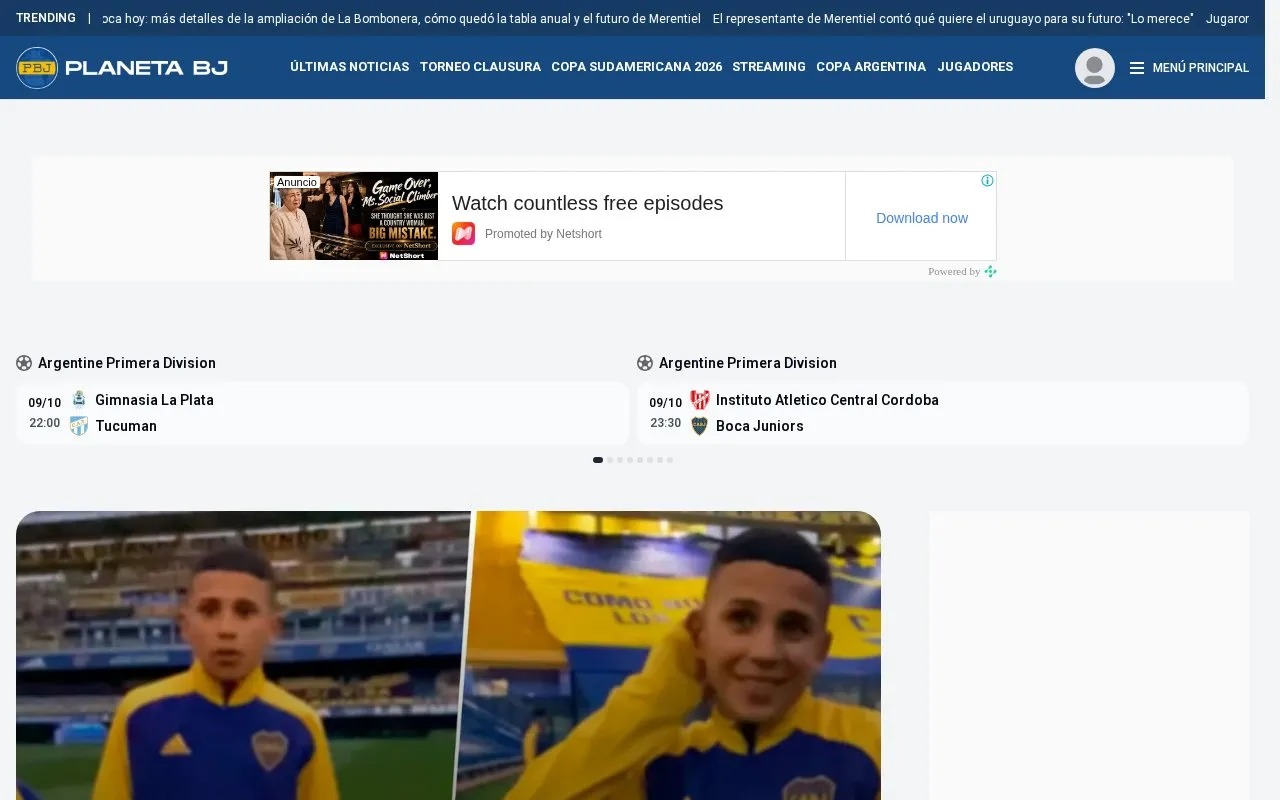Click the Netshort app icon in ad
This screenshot has width=1280, height=800.
pos(463,234)
